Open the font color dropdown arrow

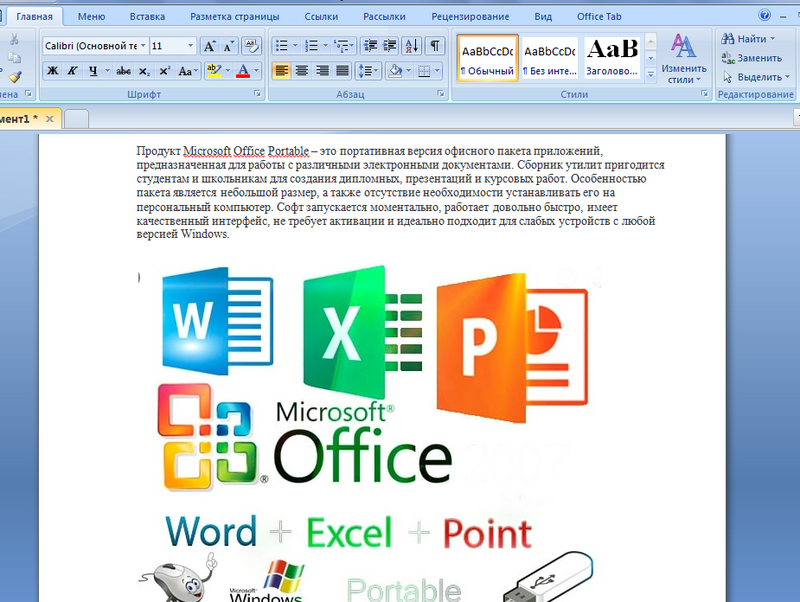click(256, 71)
